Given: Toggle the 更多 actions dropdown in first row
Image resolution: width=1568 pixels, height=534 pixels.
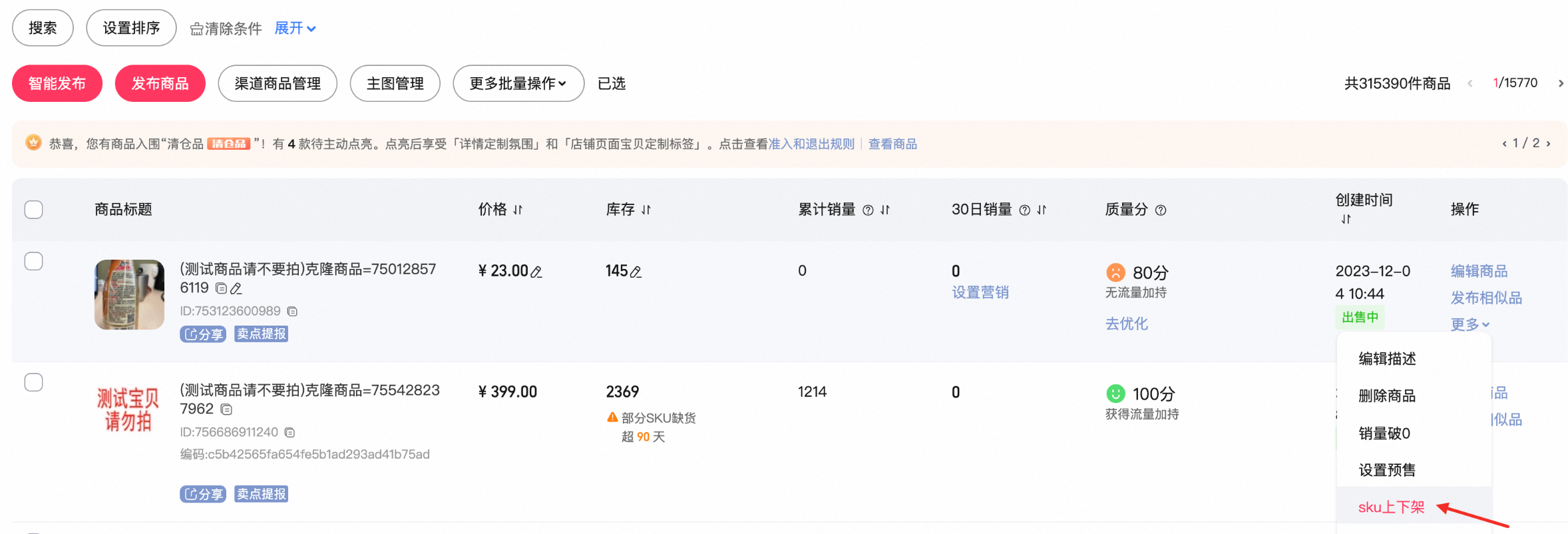Looking at the screenshot, I should pos(1470,324).
